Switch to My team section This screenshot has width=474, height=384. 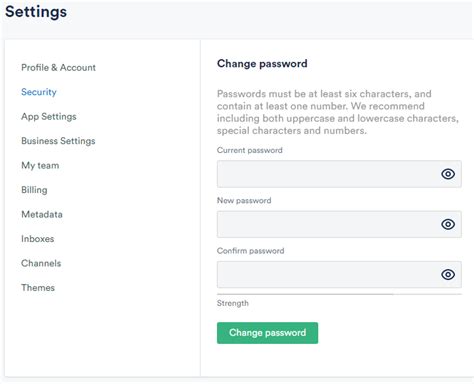coord(40,165)
